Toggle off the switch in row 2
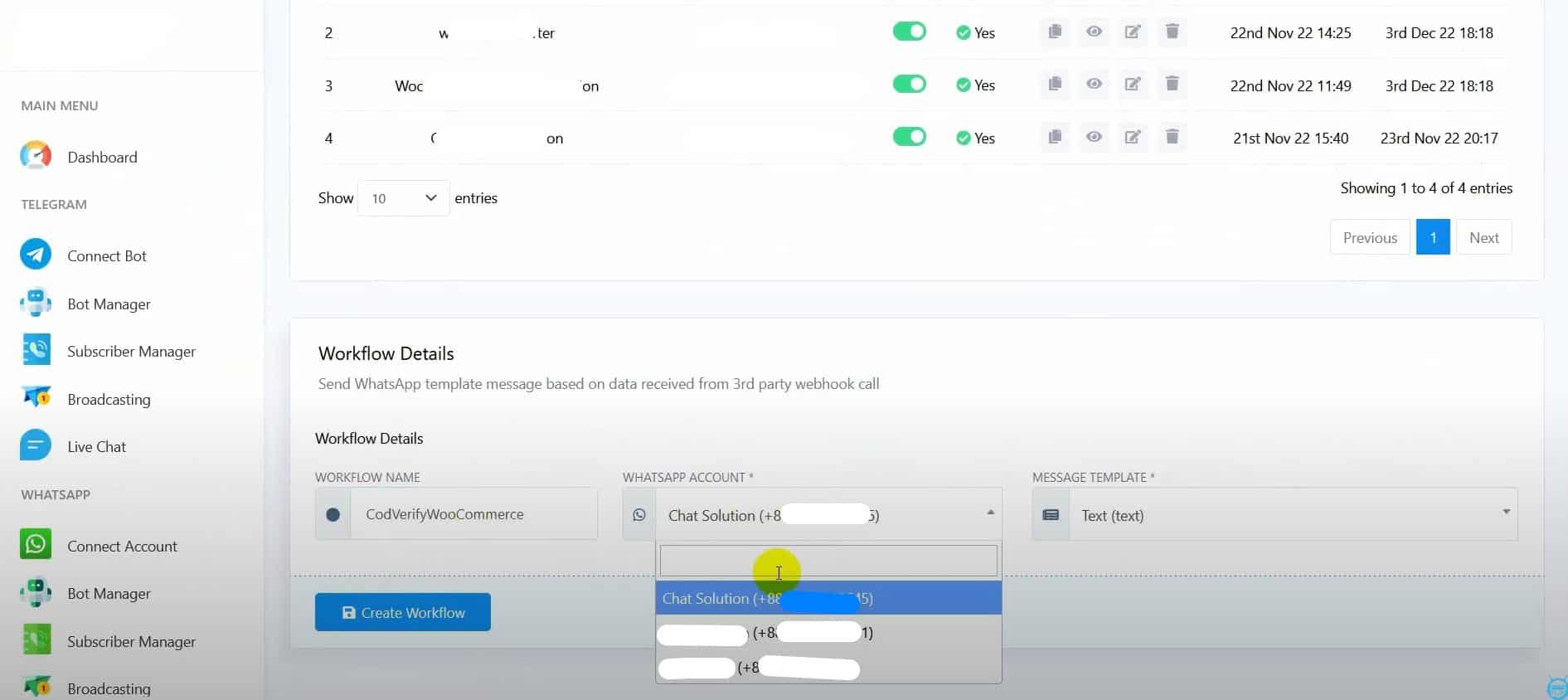 pyautogui.click(x=909, y=32)
